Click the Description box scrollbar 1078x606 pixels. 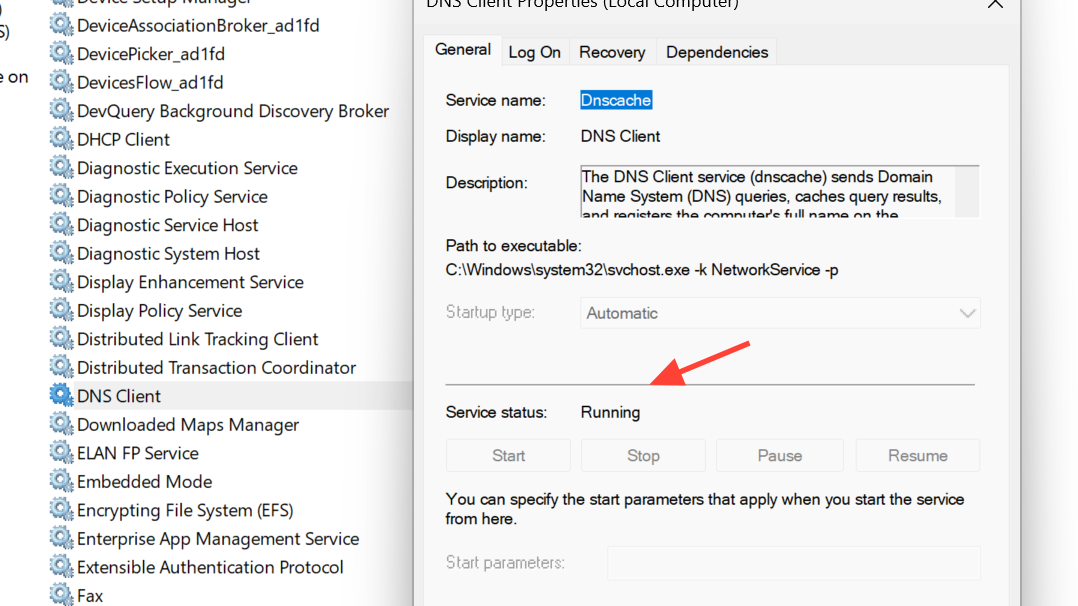pos(967,192)
